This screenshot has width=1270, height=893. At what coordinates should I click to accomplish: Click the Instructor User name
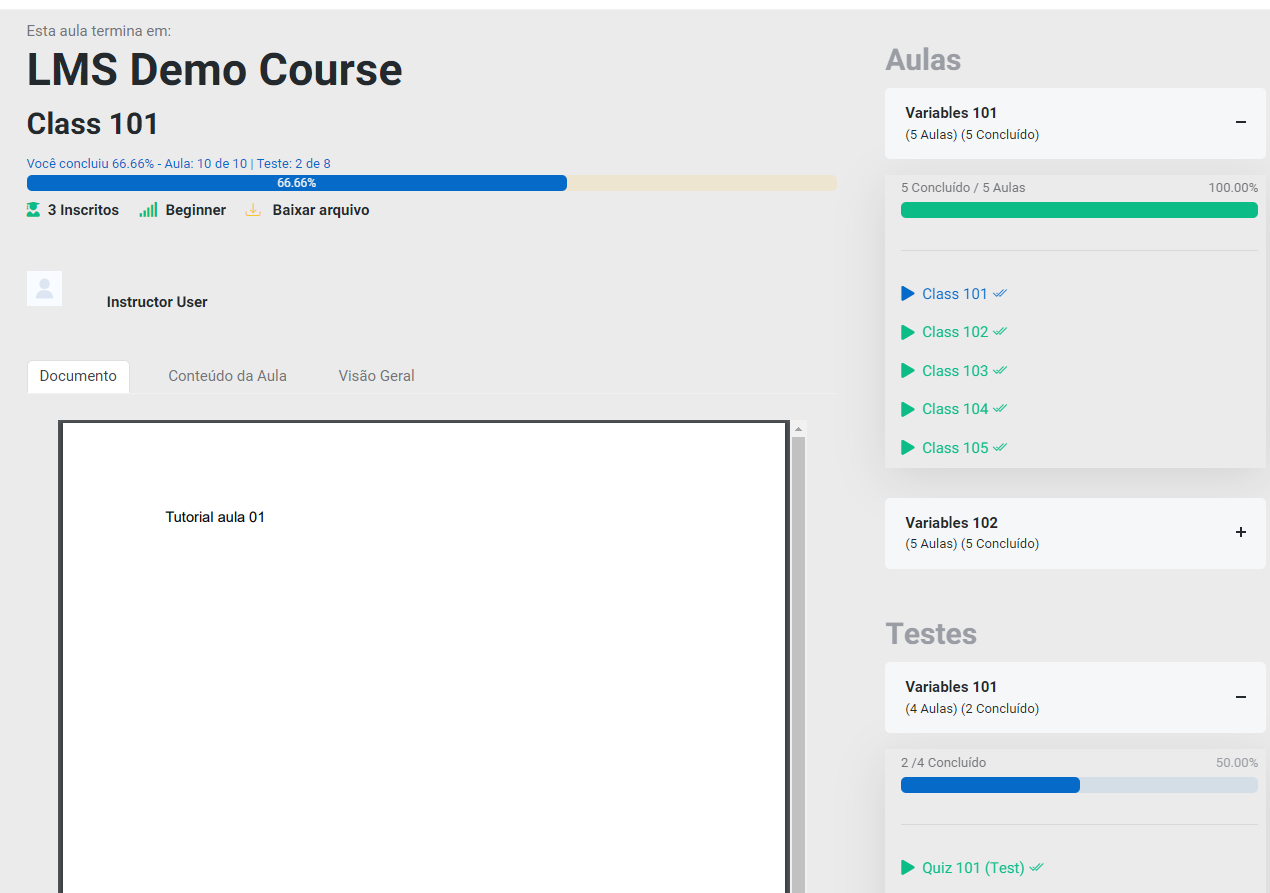(157, 302)
